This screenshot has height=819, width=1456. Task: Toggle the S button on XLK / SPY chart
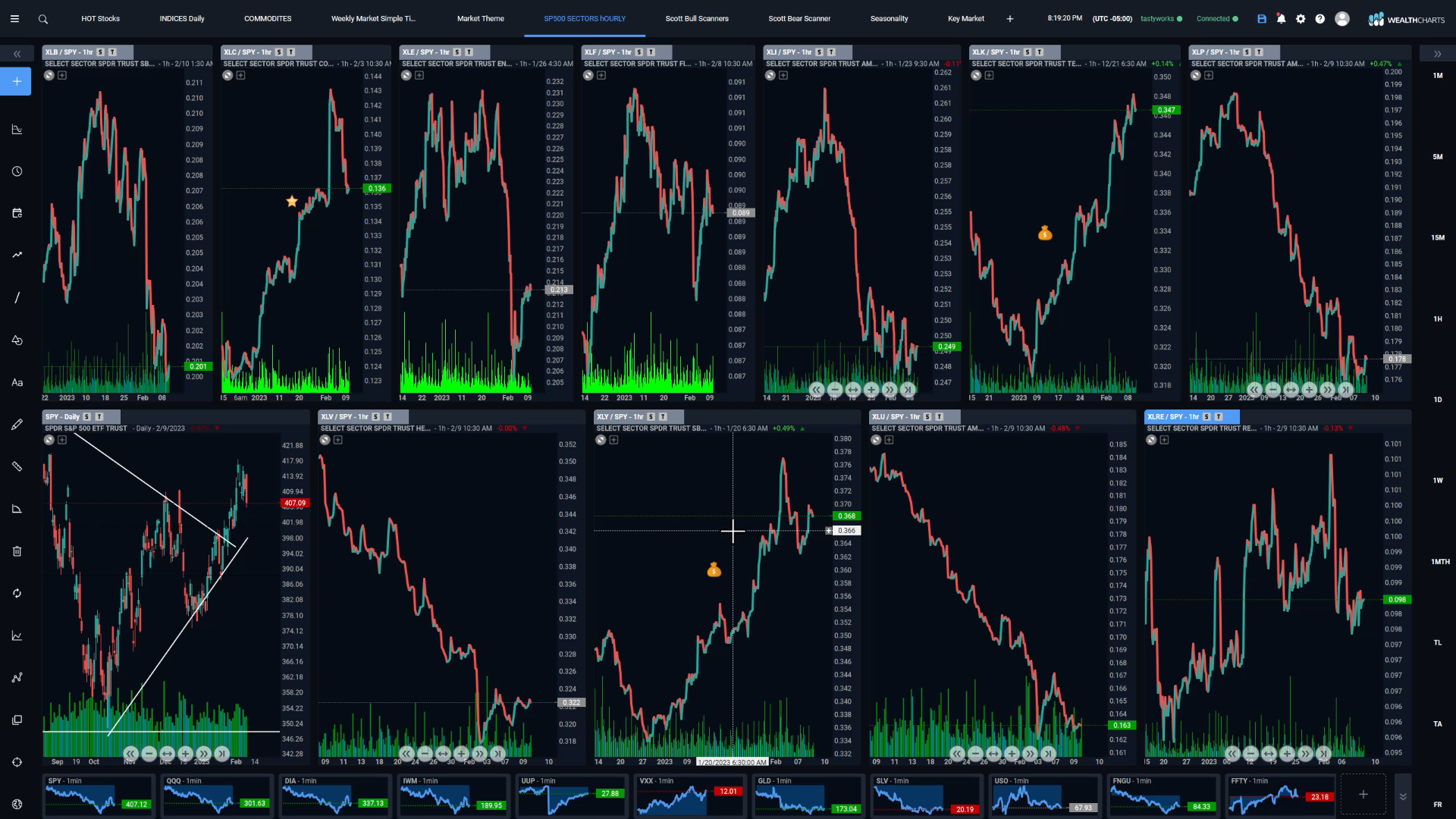click(1027, 52)
